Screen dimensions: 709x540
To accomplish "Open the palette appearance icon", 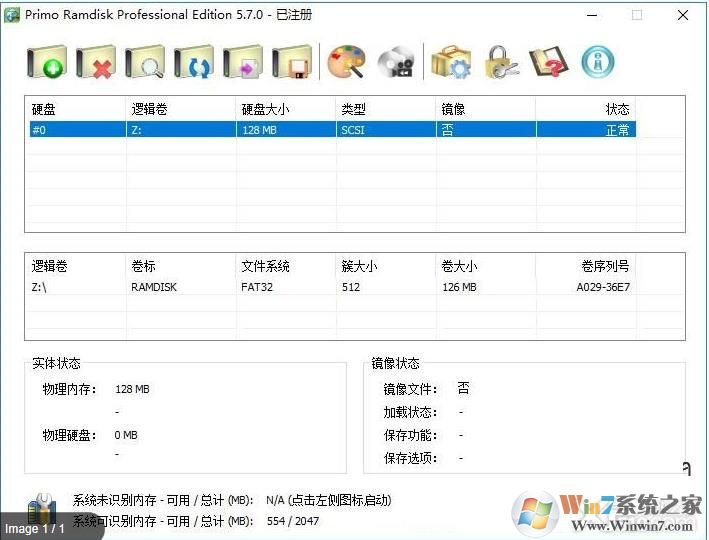I will (x=346, y=62).
